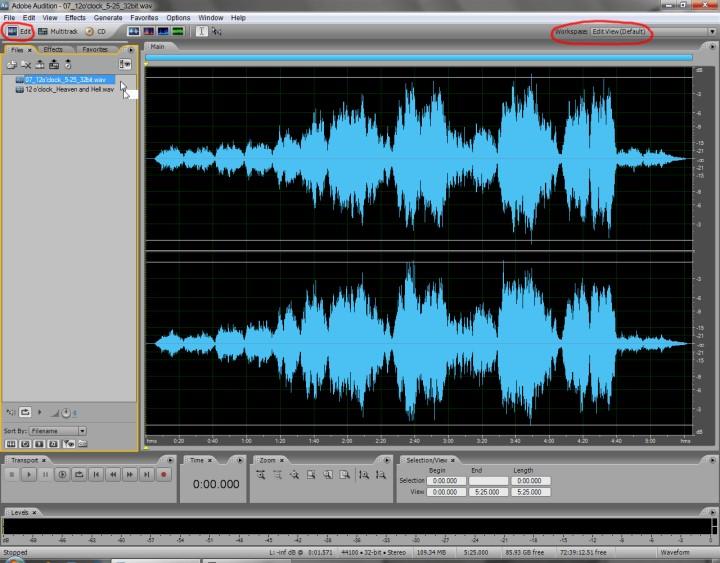This screenshot has height=563, width=720.
Task: Open the Selection/View panel flyout menu arrow
Action: pyautogui.click(x=712, y=460)
